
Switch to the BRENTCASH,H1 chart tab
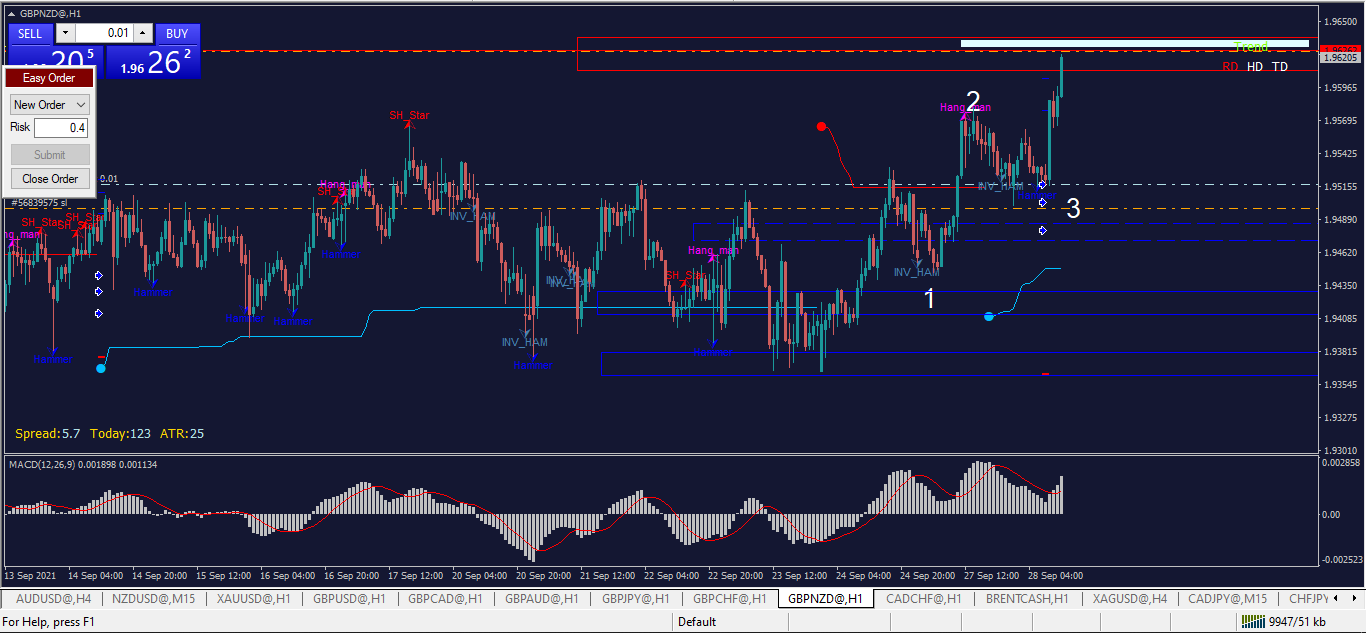[1027, 598]
